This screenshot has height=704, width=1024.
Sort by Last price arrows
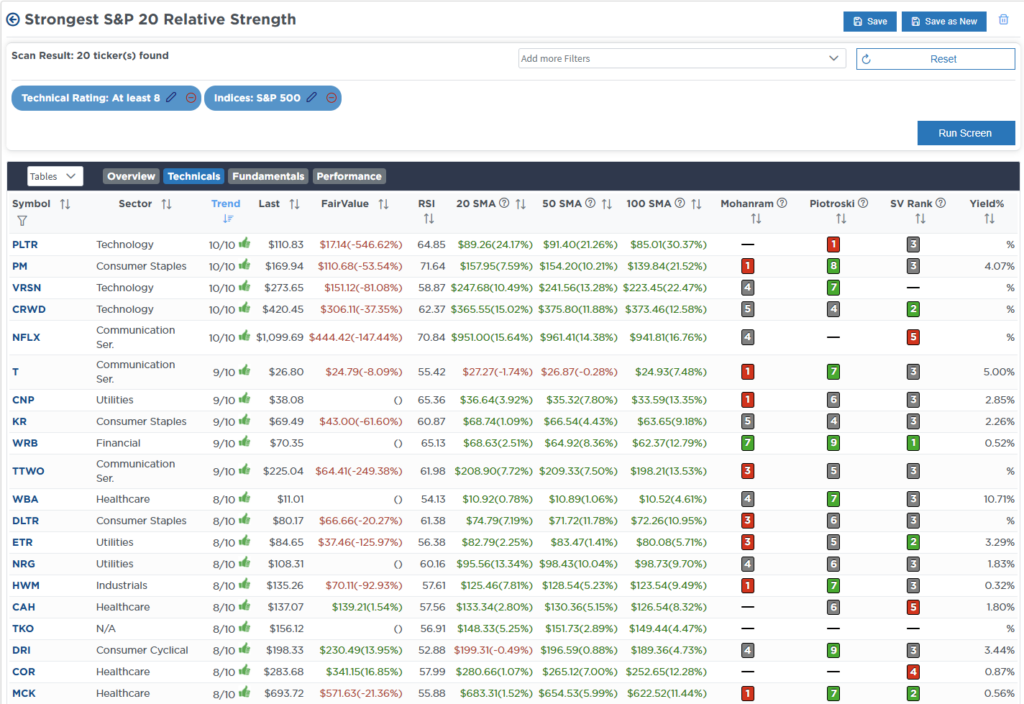295,204
